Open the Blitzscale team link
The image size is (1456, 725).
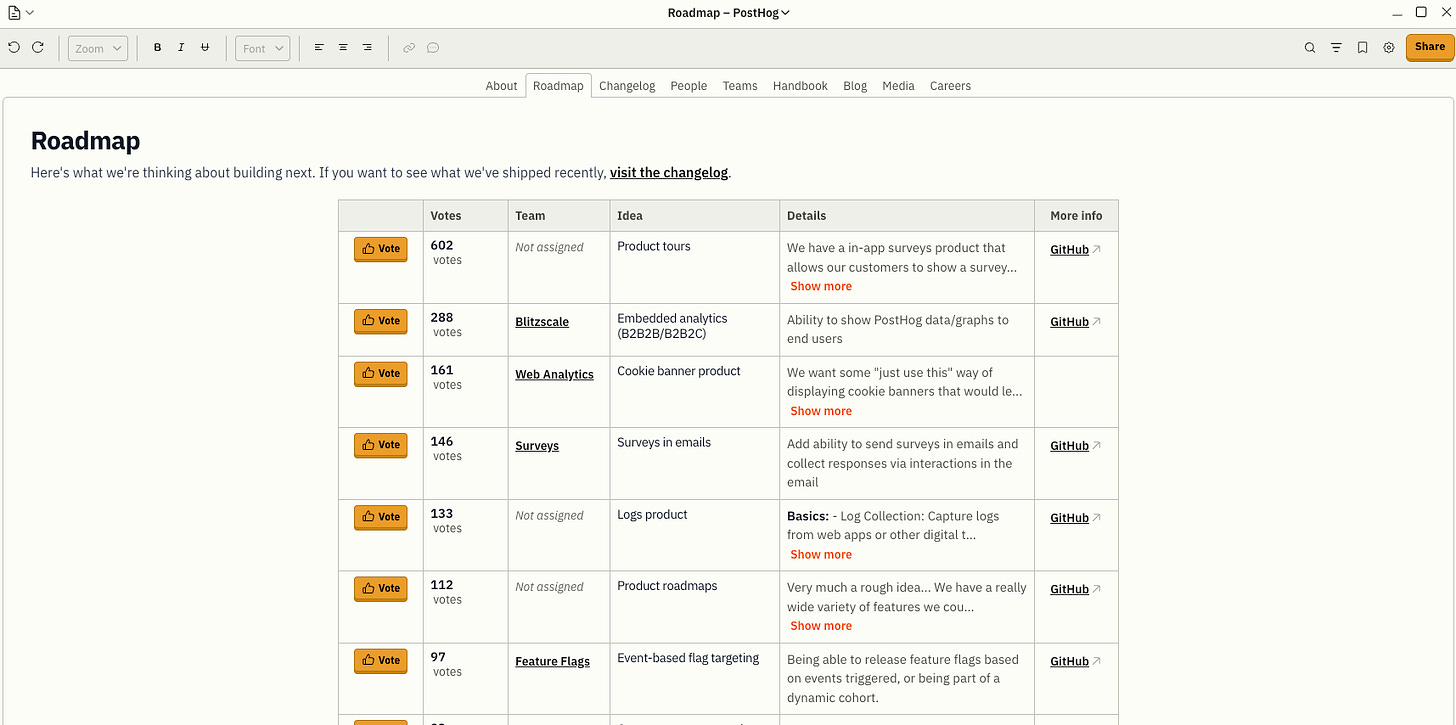click(542, 322)
